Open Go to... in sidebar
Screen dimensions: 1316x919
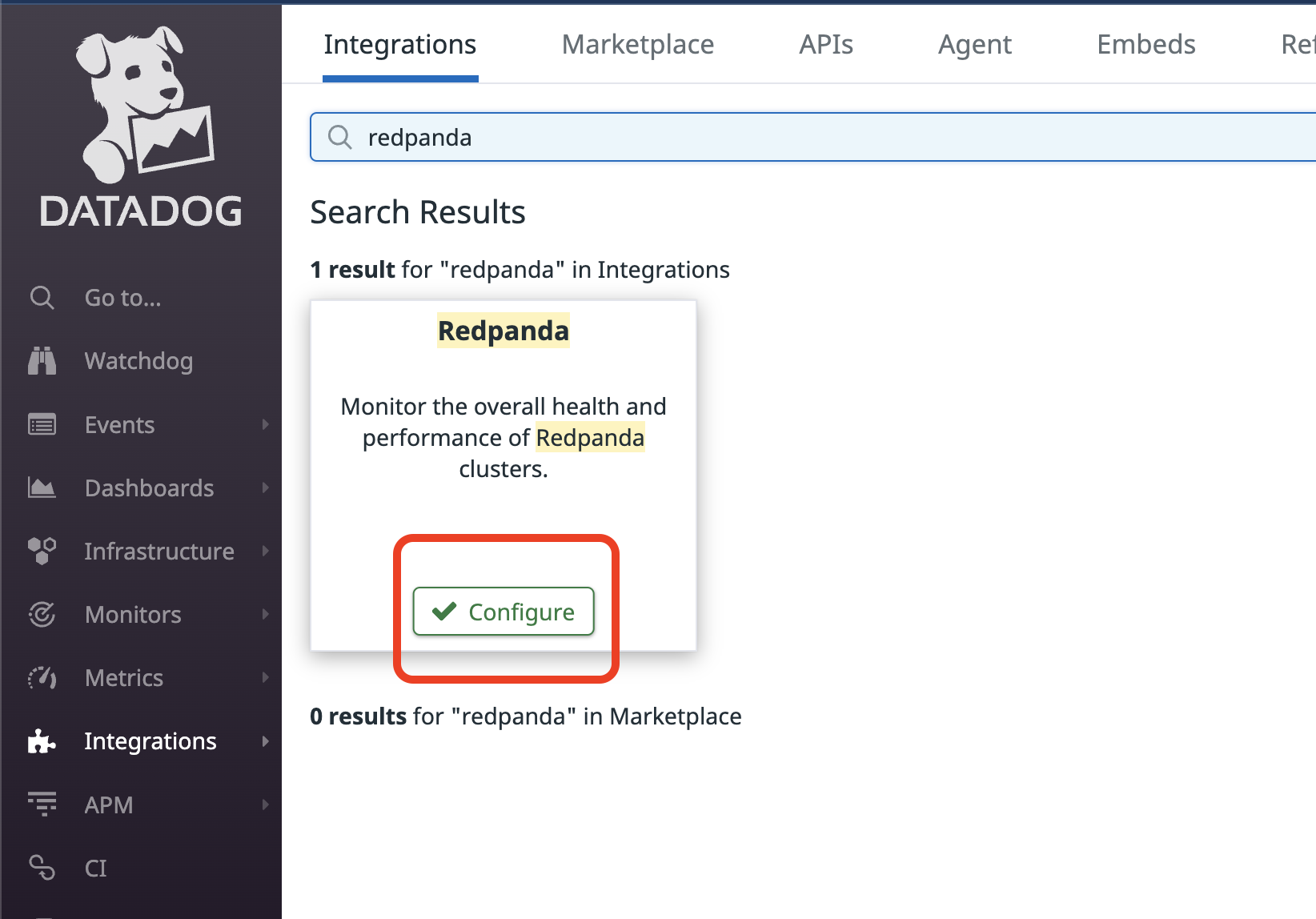click(123, 298)
